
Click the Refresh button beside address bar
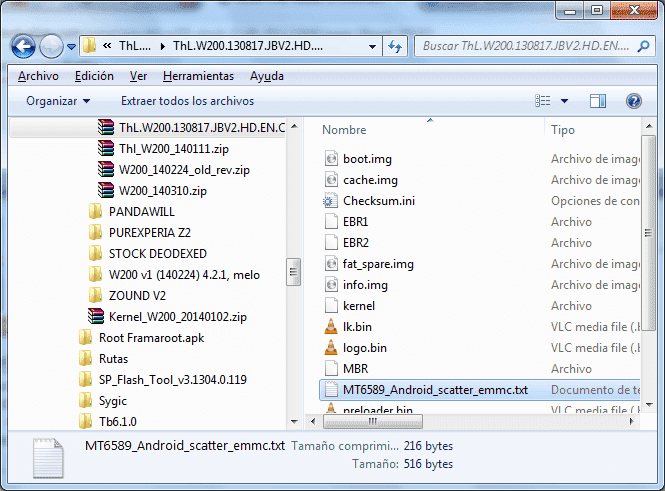click(395, 46)
